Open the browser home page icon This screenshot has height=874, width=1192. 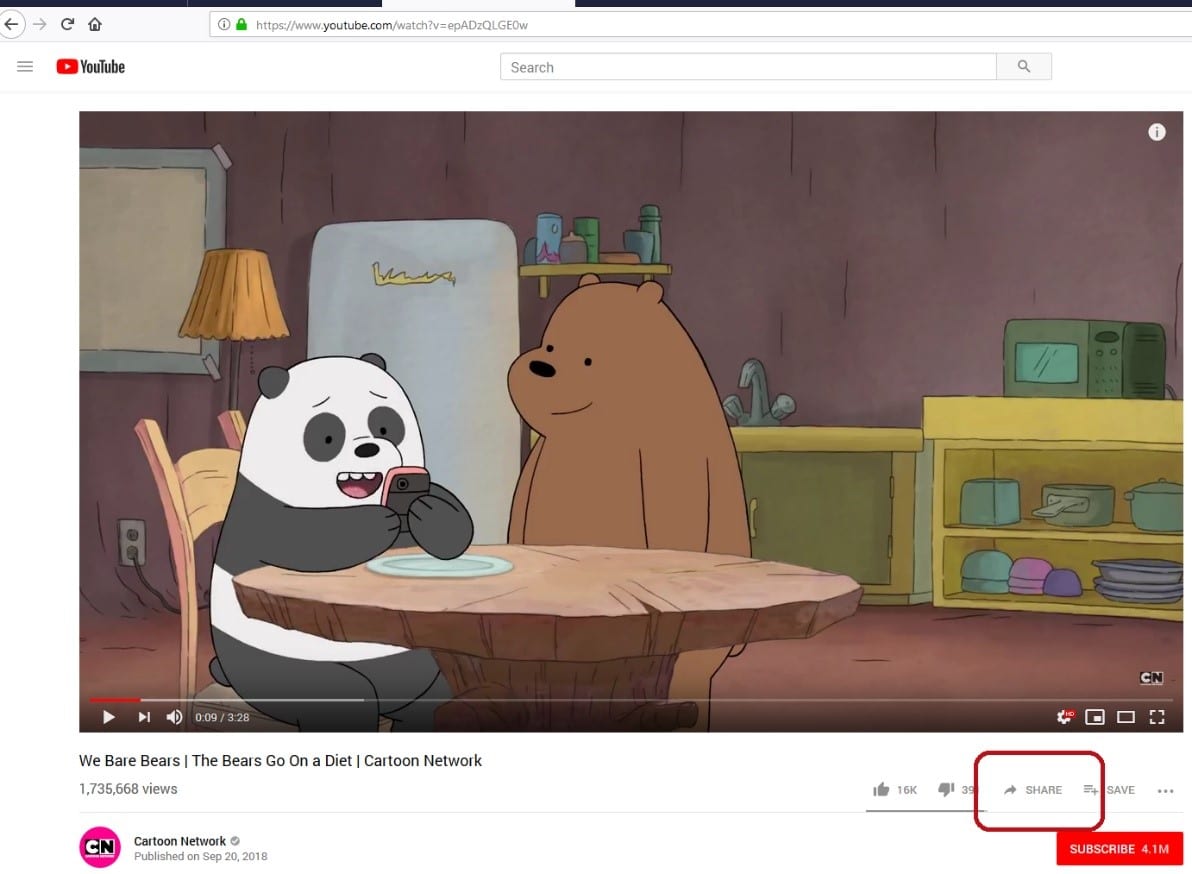pos(95,24)
